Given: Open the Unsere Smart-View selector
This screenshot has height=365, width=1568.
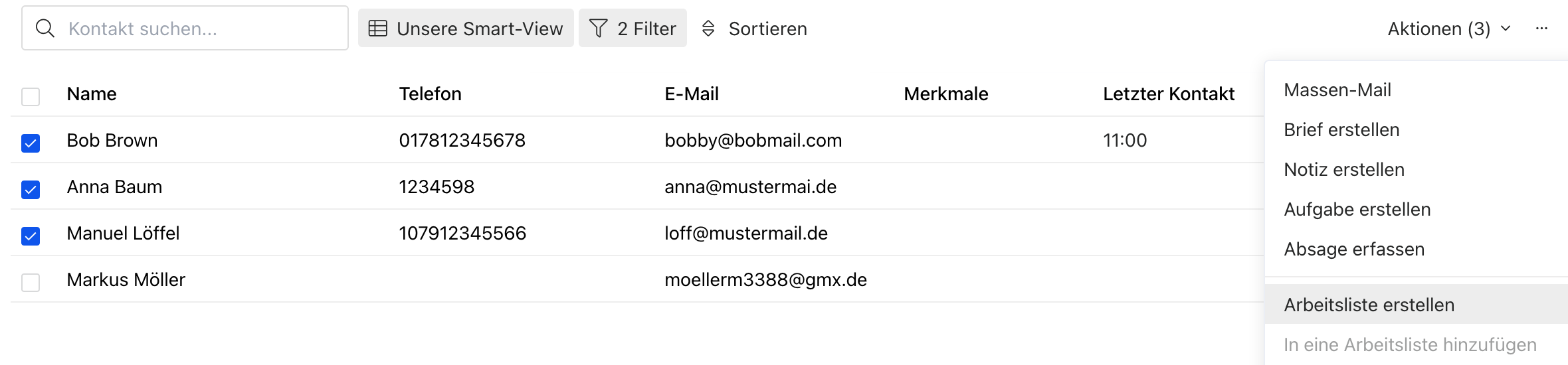Looking at the screenshot, I should point(466,29).
